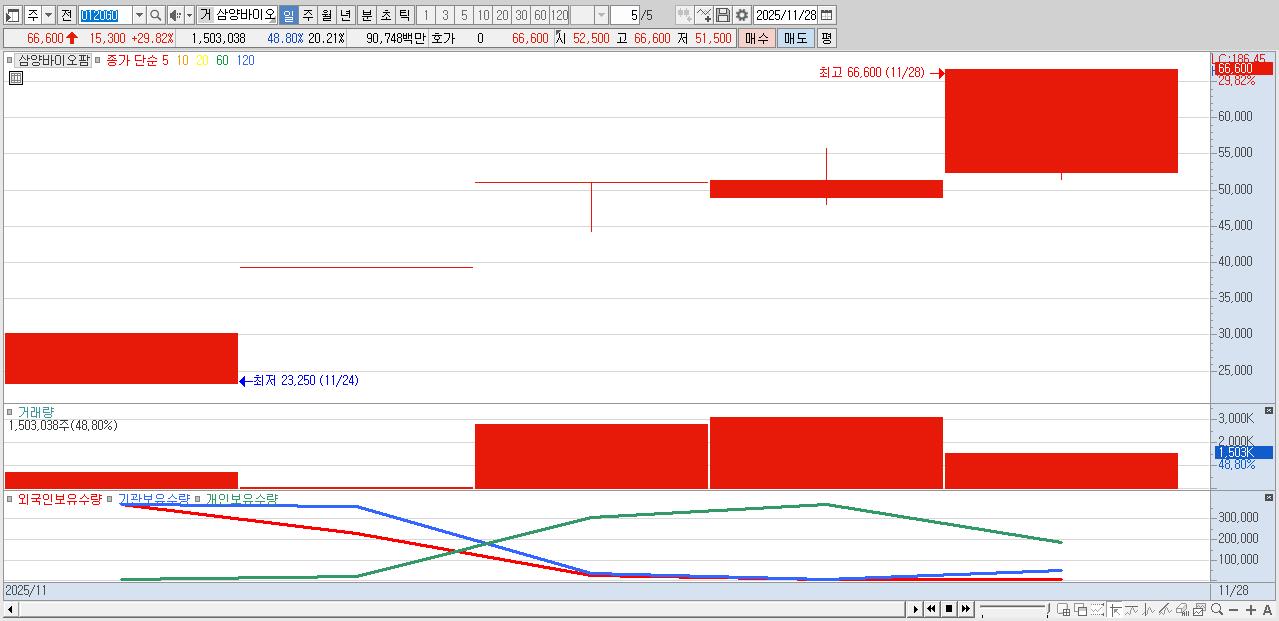Click the 1 interval button
The image size is (1279, 621).
point(425,15)
